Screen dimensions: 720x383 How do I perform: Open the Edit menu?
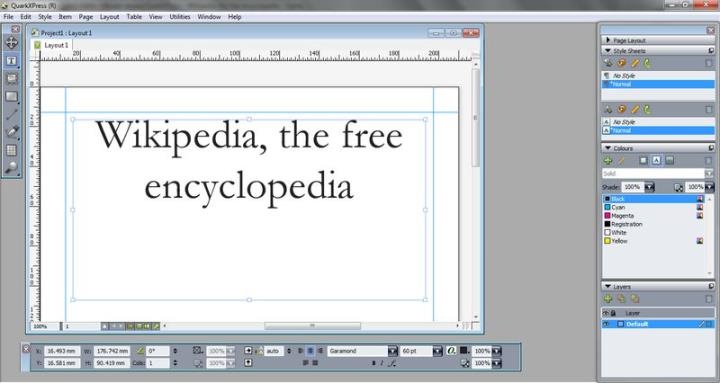tap(26, 17)
